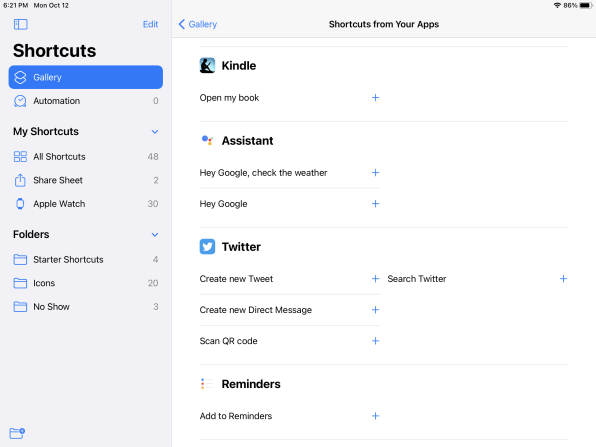Click the Reminders section heading
This screenshot has width=596, height=447.
click(251, 384)
